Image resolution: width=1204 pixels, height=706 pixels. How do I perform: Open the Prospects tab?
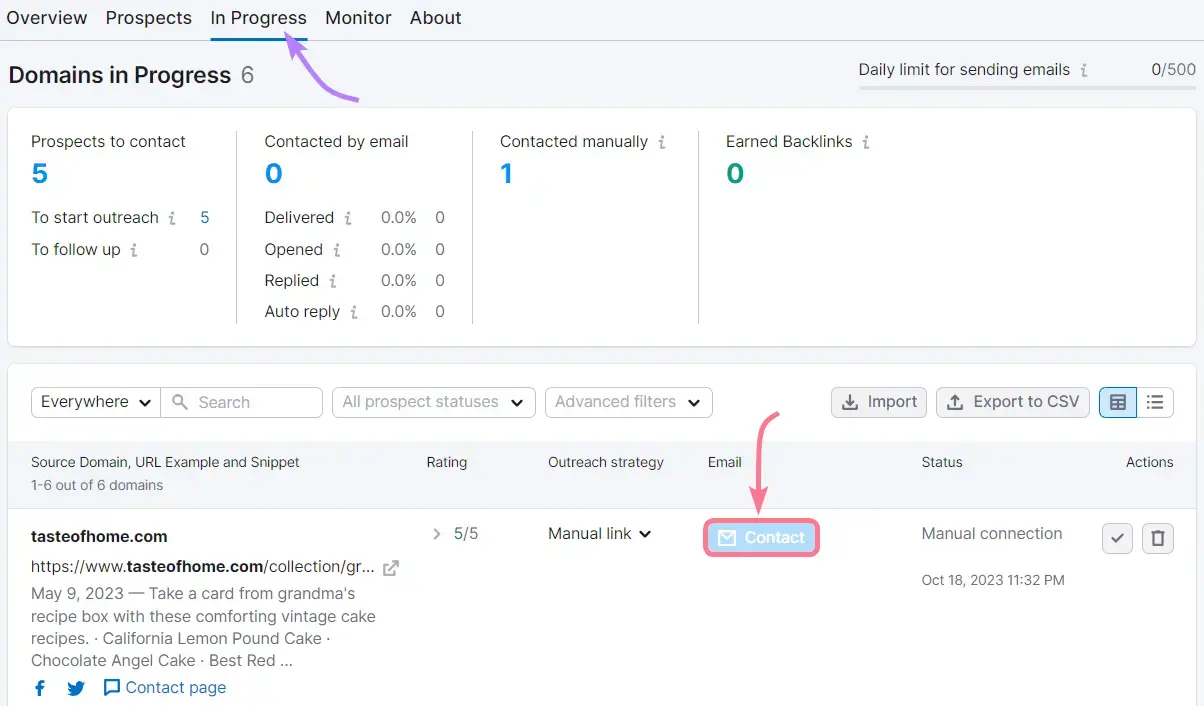[148, 17]
